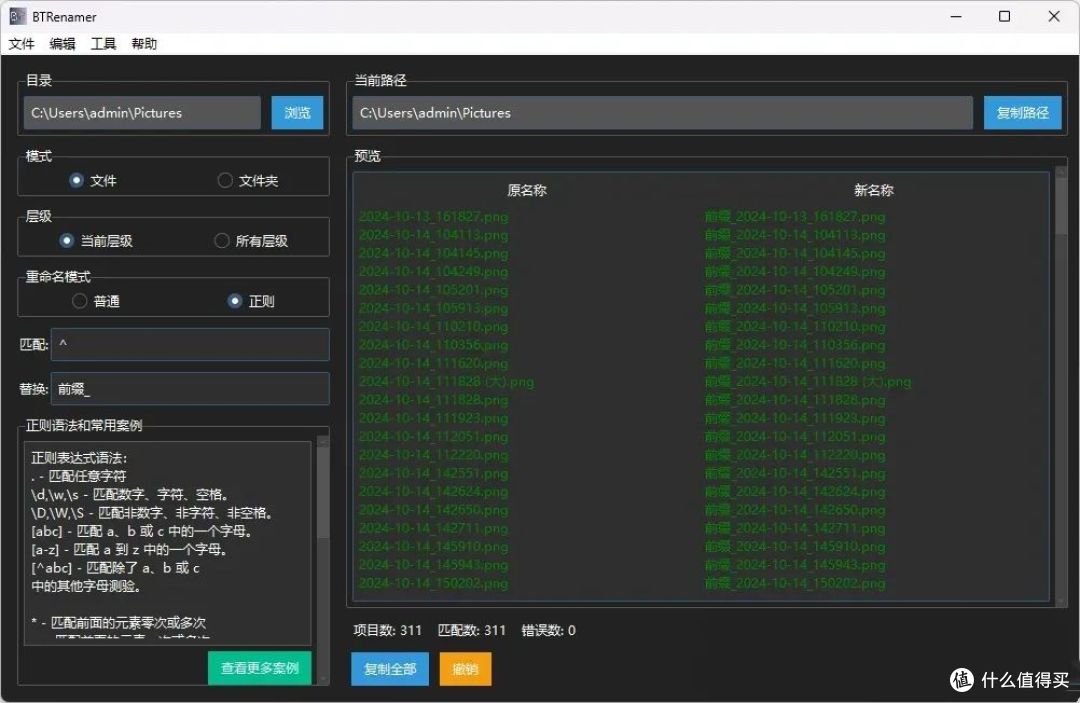Select original name 2024-10-14_104145.png

(x=434, y=253)
